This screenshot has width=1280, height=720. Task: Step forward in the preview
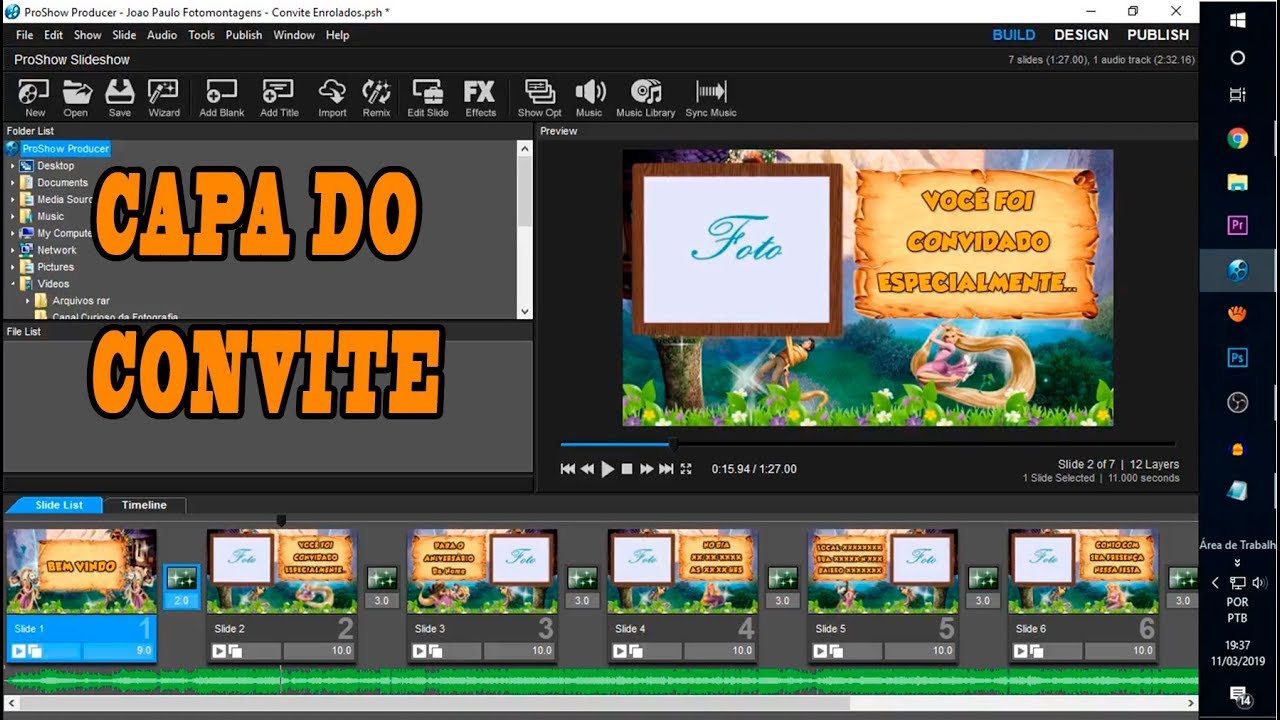pyautogui.click(x=646, y=469)
